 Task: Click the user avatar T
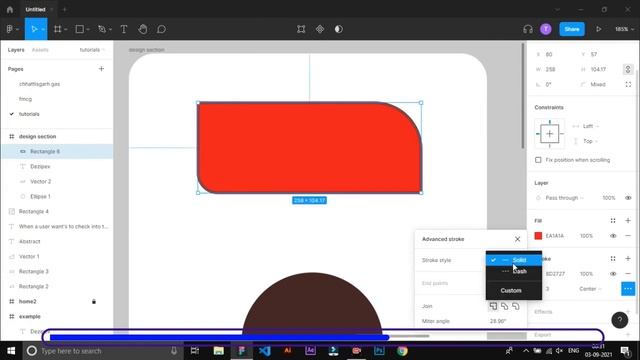546,29
